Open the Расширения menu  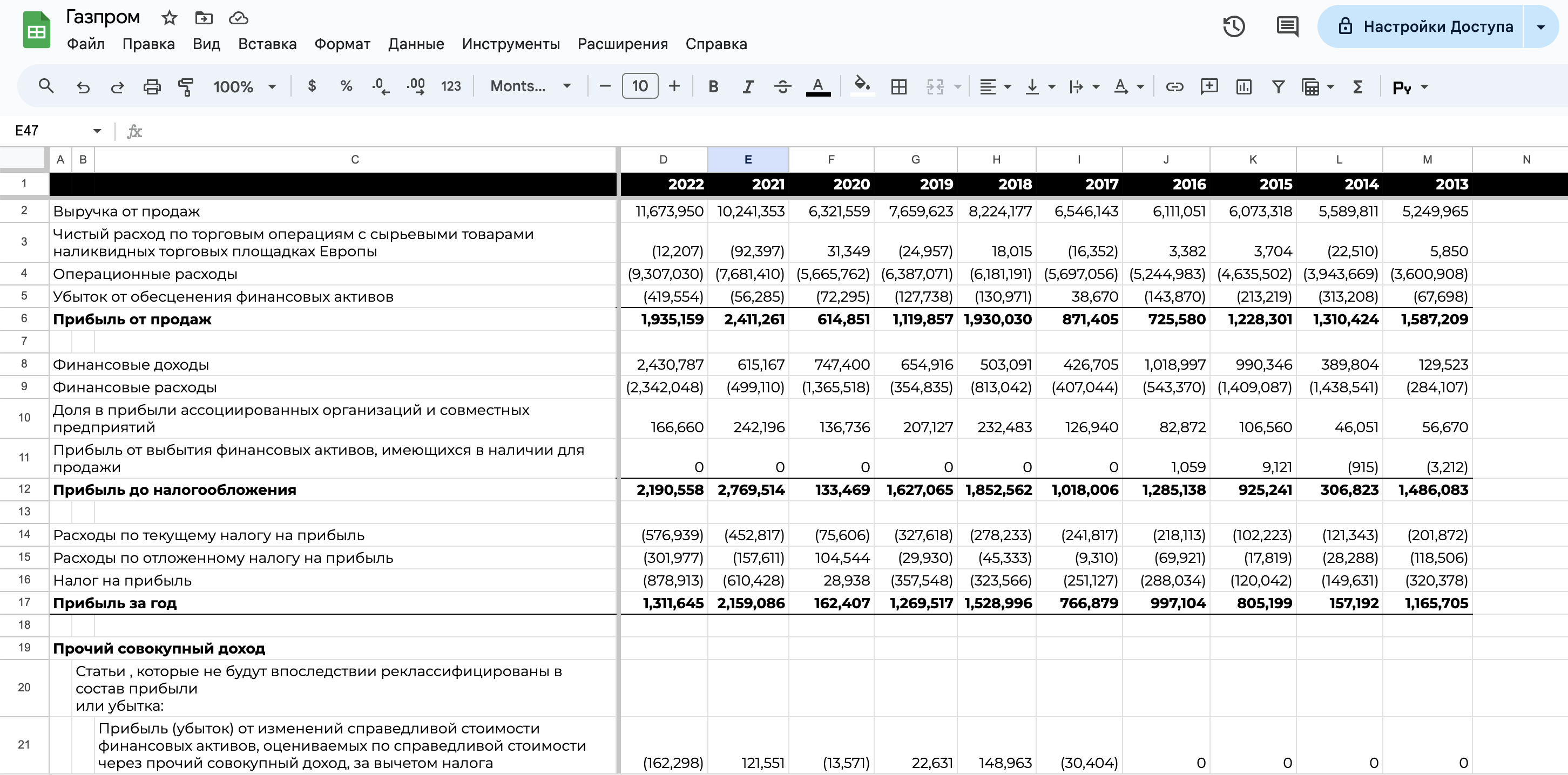coord(622,44)
